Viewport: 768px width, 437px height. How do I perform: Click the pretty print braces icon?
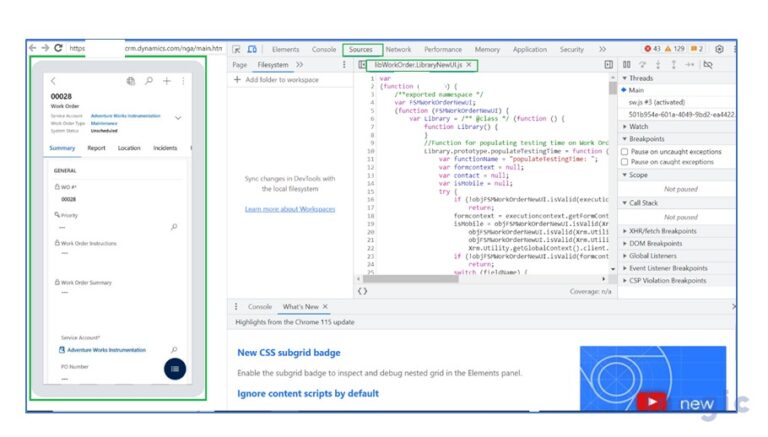coord(362,291)
